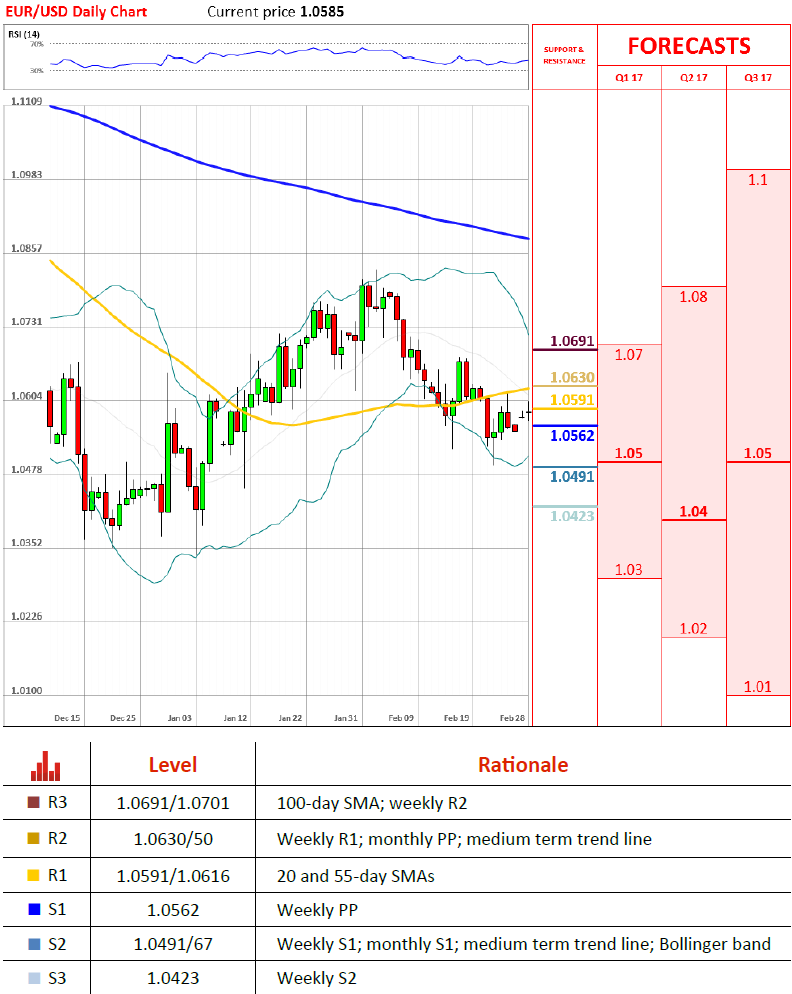This screenshot has height=994, width=792.
Task: Click the 1.0423 cell in the S3 row
Action: 173,979
